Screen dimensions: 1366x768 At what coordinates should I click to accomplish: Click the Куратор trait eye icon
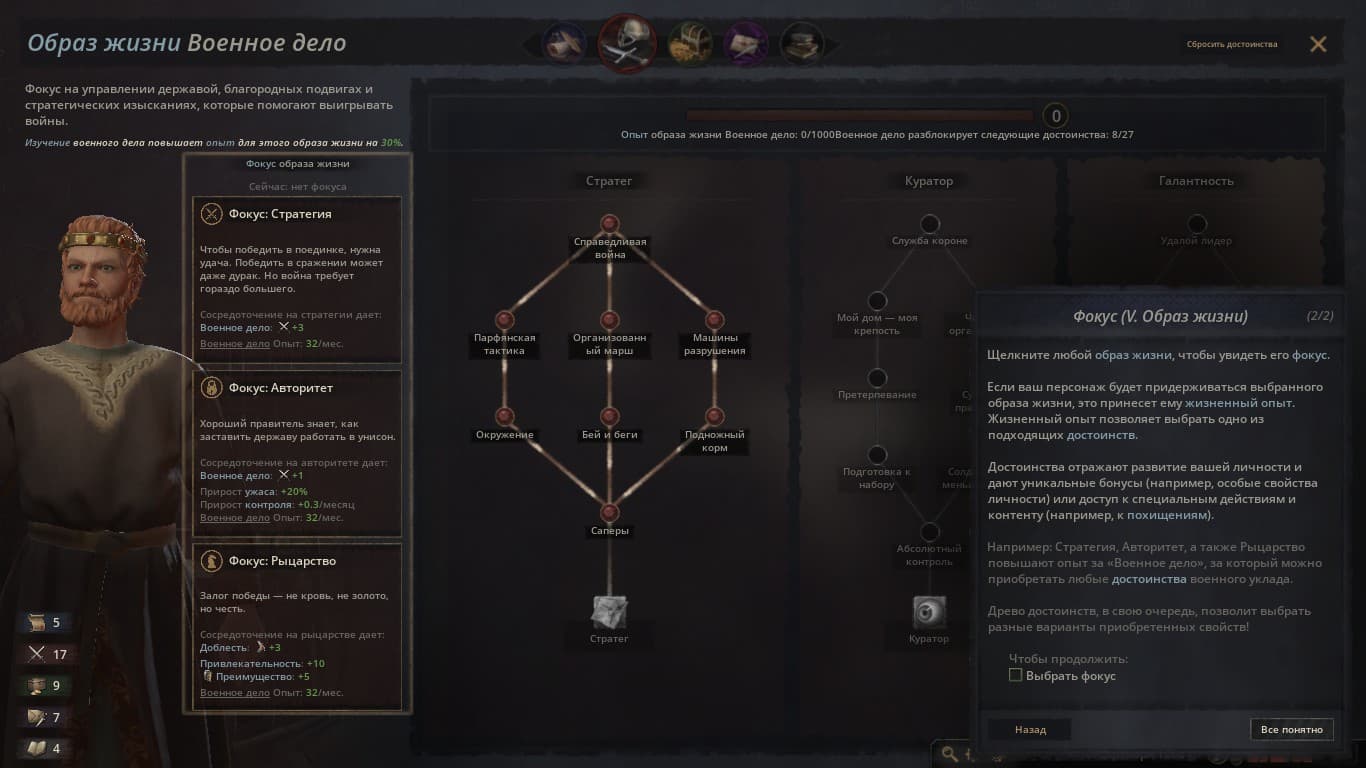pyautogui.click(x=929, y=612)
